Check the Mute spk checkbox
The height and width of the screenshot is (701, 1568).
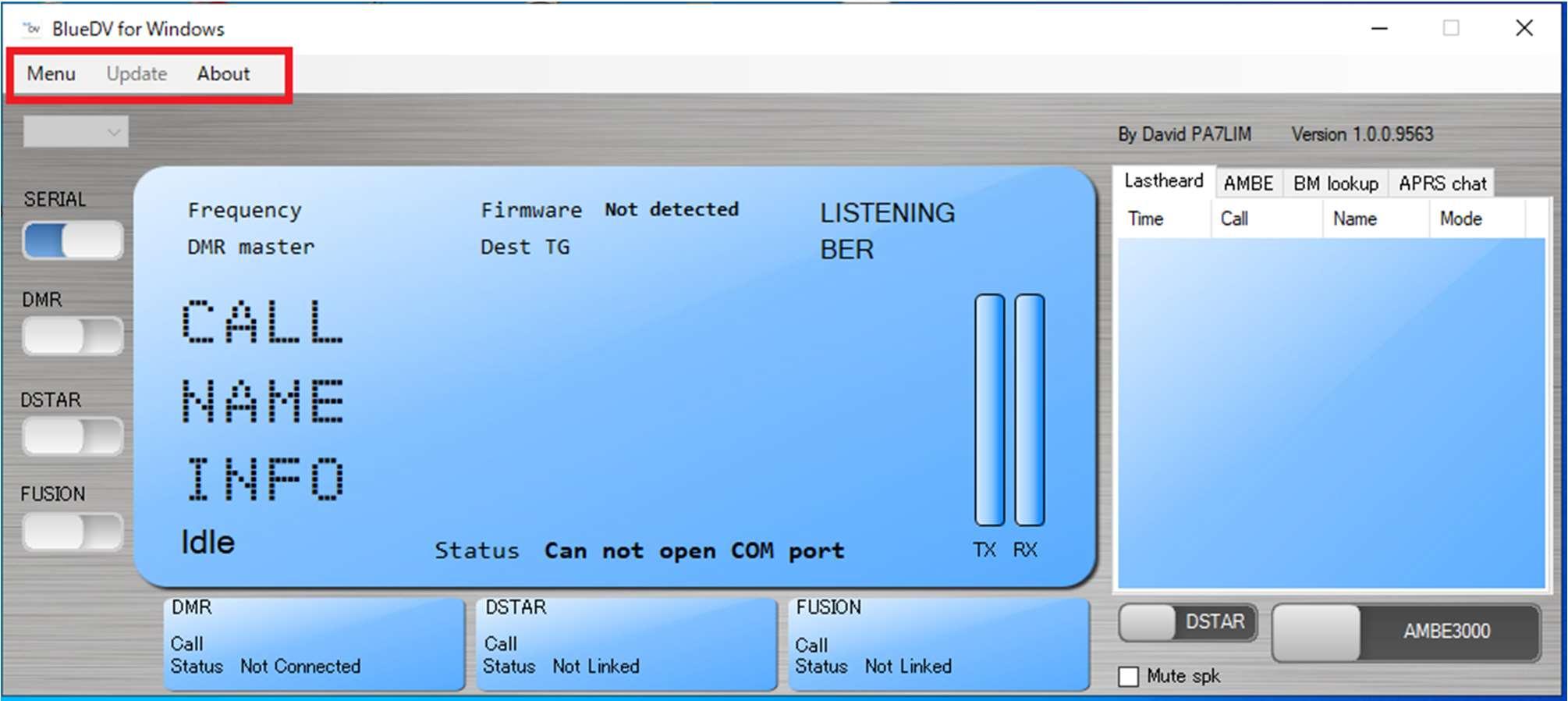tap(1128, 677)
